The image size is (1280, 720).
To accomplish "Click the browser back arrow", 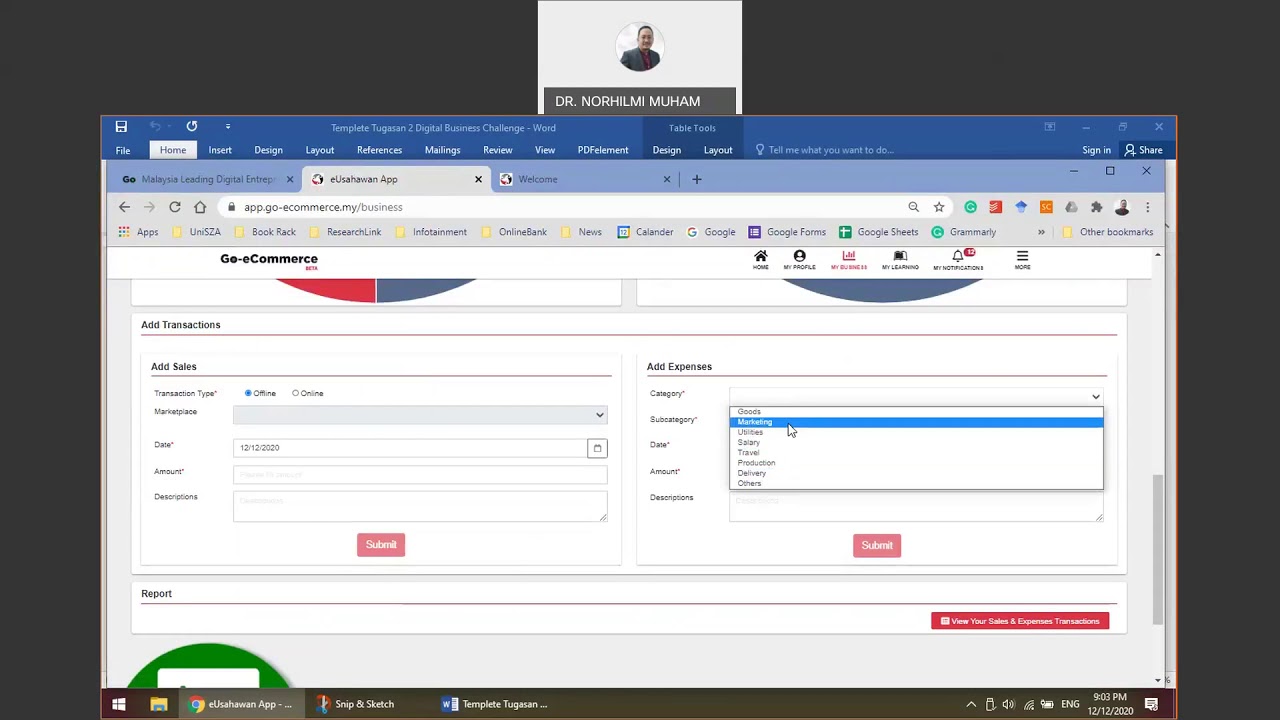I will point(124,207).
